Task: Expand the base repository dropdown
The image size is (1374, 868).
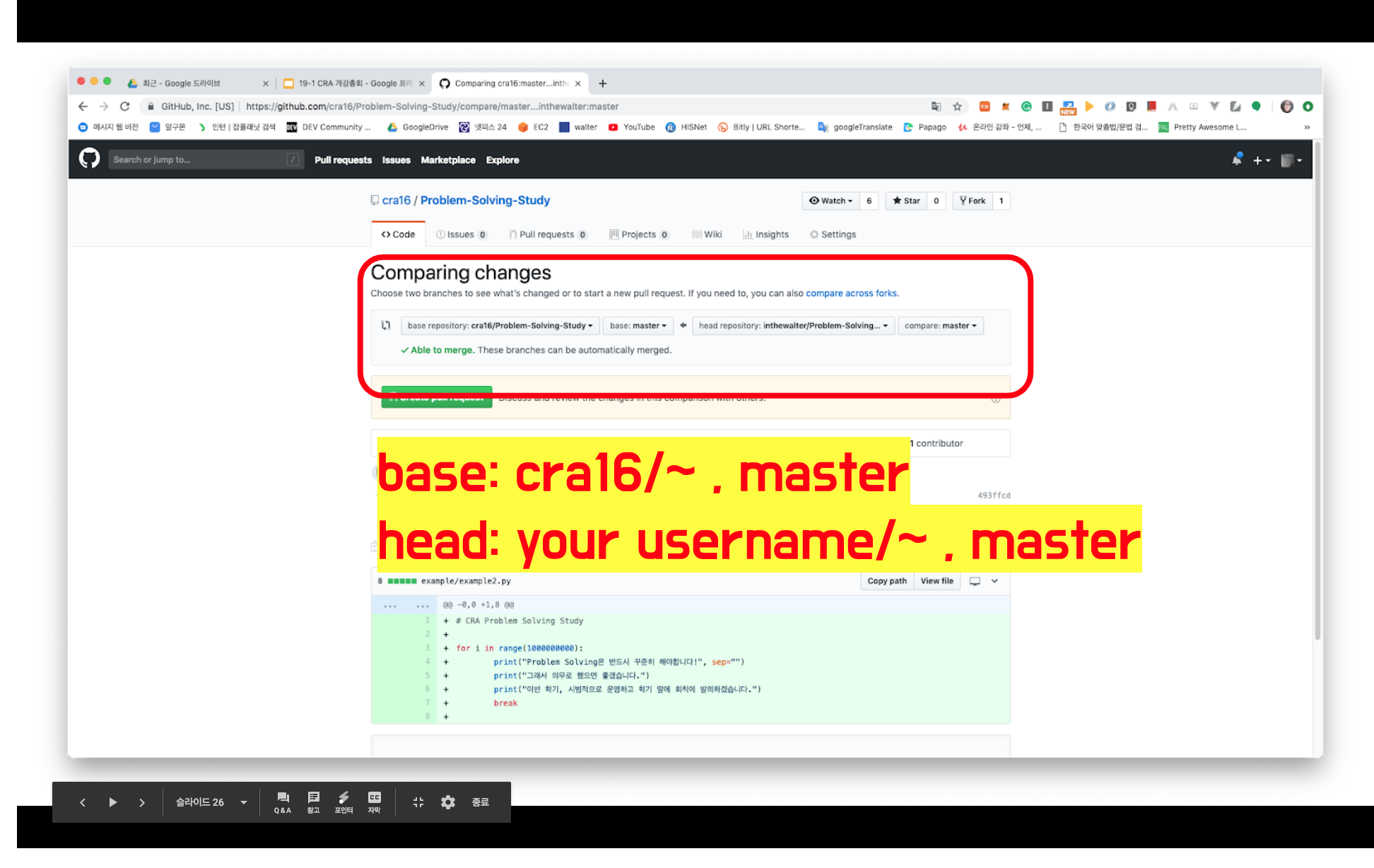Action: pos(500,326)
